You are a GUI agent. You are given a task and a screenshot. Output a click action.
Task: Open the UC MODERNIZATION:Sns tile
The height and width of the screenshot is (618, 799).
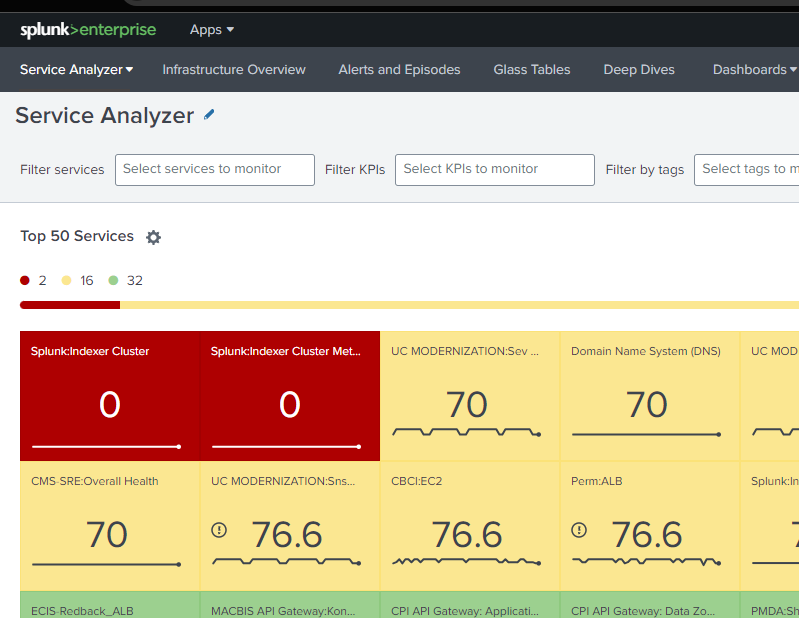tap(290, 526)
